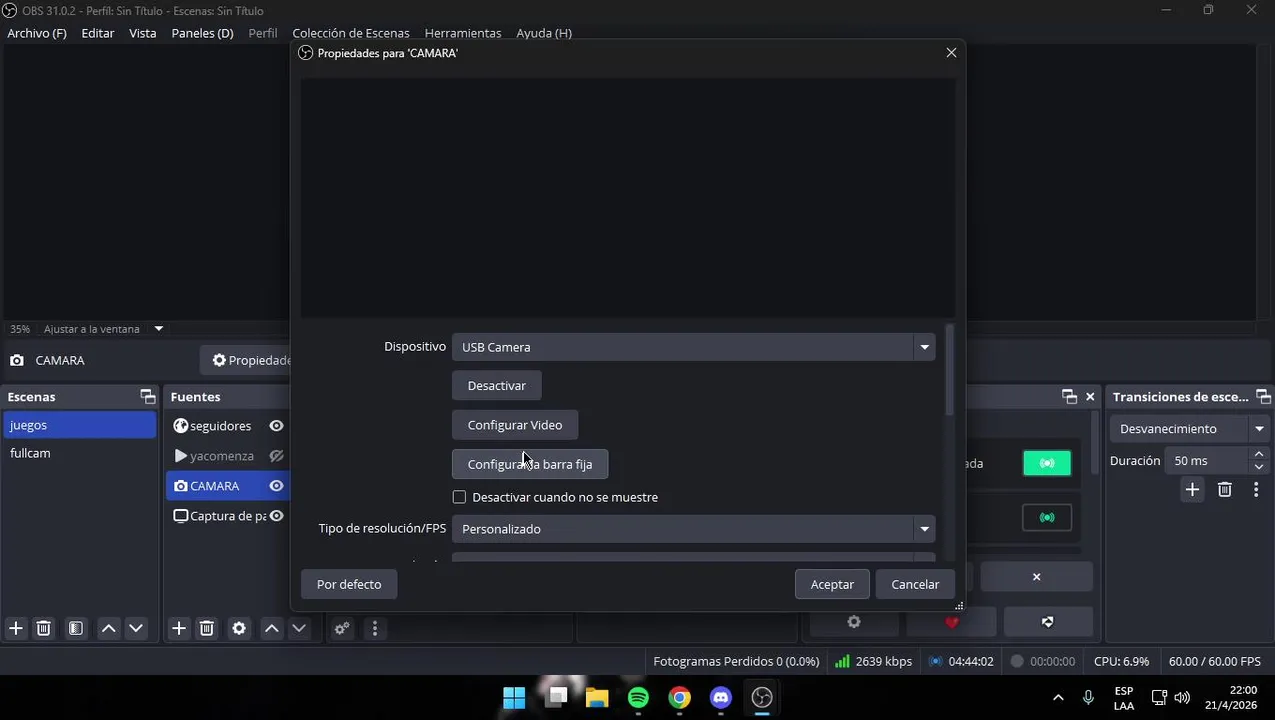1275x720 pixels.
Task: Open audio mixer advanced gears icon
Action: point(342,628)
